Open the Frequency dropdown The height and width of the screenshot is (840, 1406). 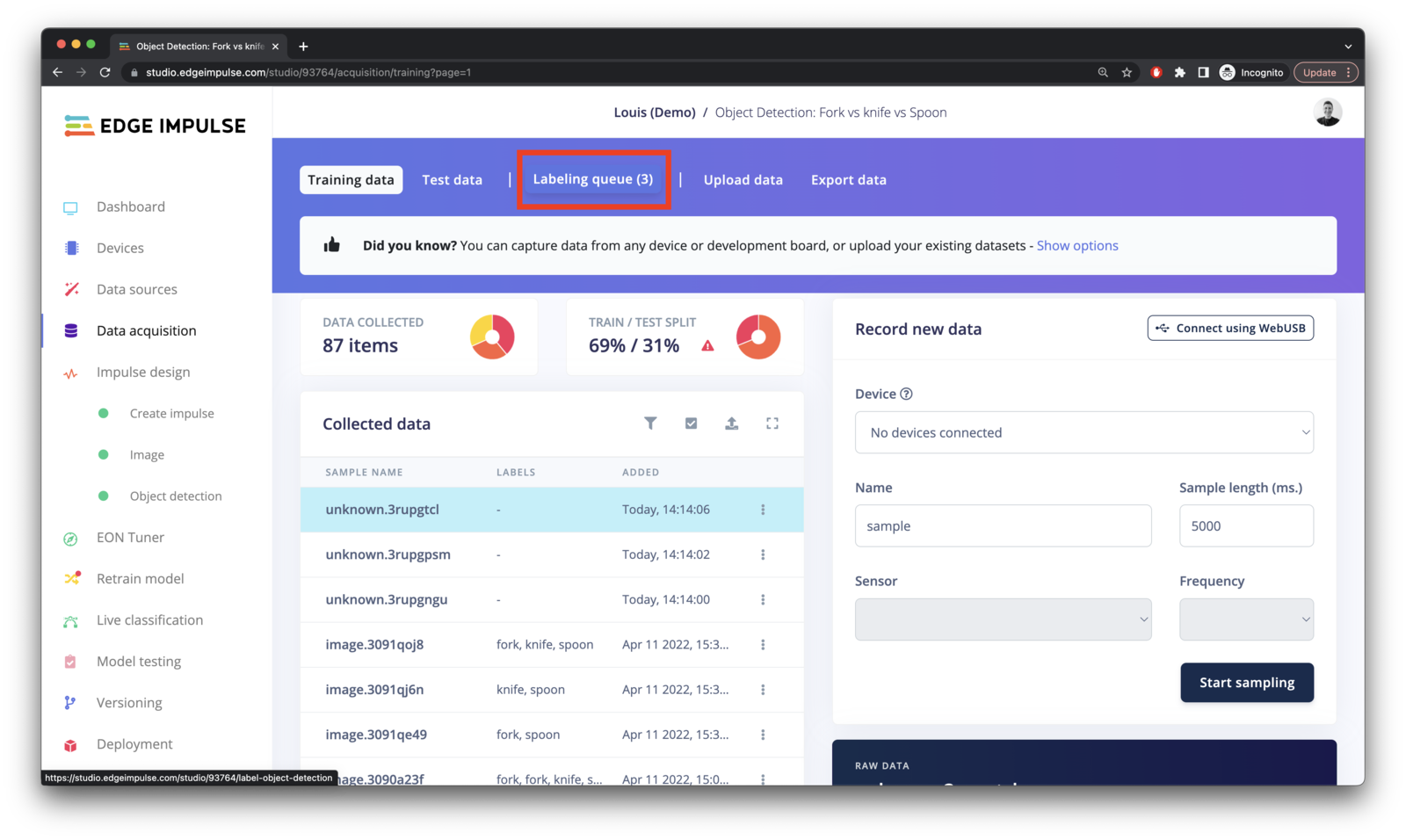click(x=1246, y=619)
